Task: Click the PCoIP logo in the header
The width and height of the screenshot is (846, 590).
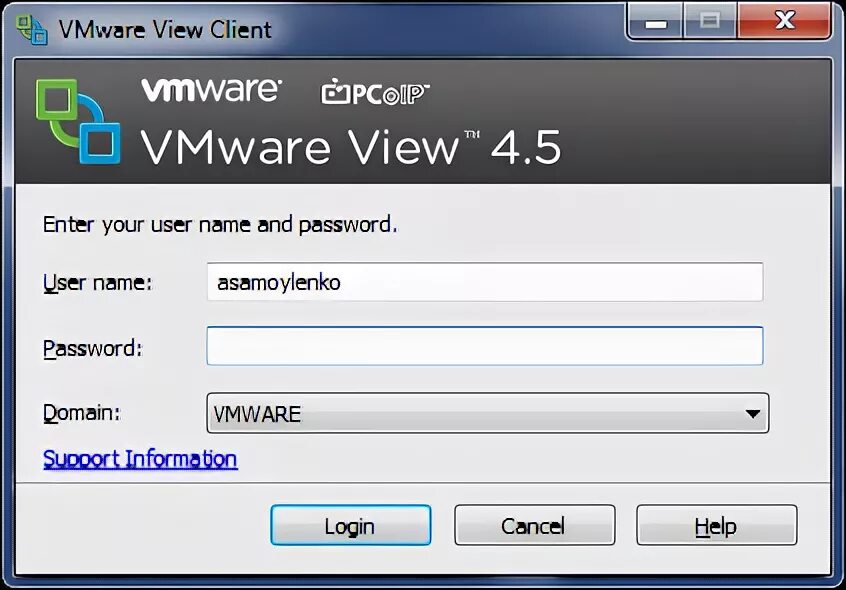Action: click(x=375, y=92)
